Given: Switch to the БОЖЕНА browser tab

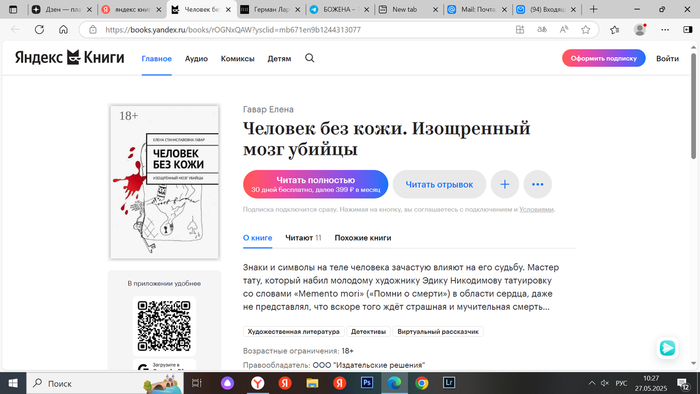Looking at the screenshot, I should point(339,9).
